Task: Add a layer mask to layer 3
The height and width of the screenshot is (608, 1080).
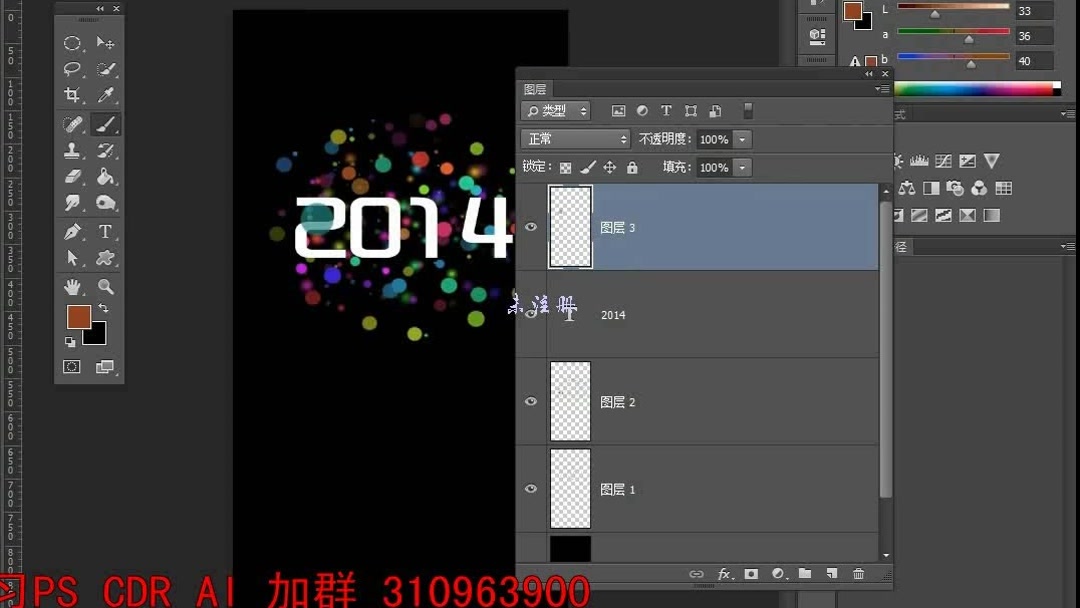Action: point(751,574)
